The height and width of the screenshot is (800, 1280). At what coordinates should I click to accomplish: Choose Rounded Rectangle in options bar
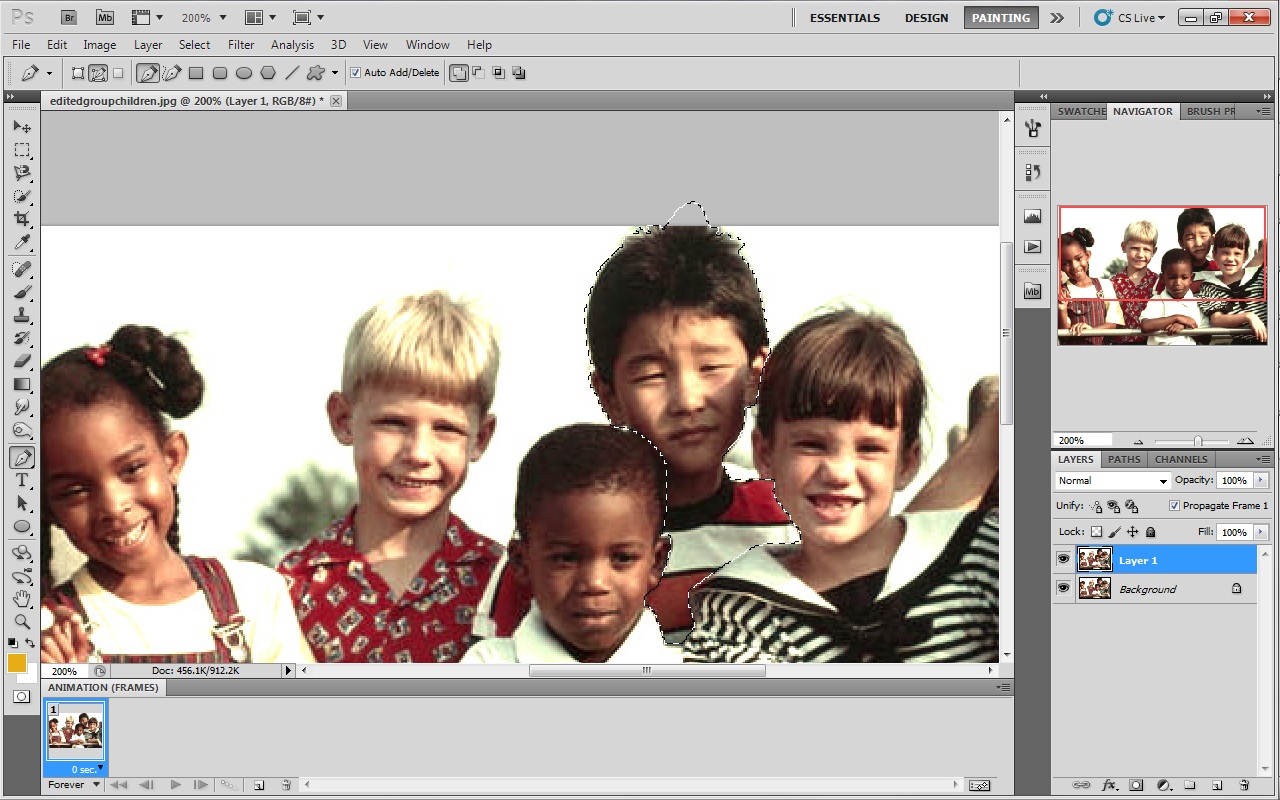[x=220, y=73]
